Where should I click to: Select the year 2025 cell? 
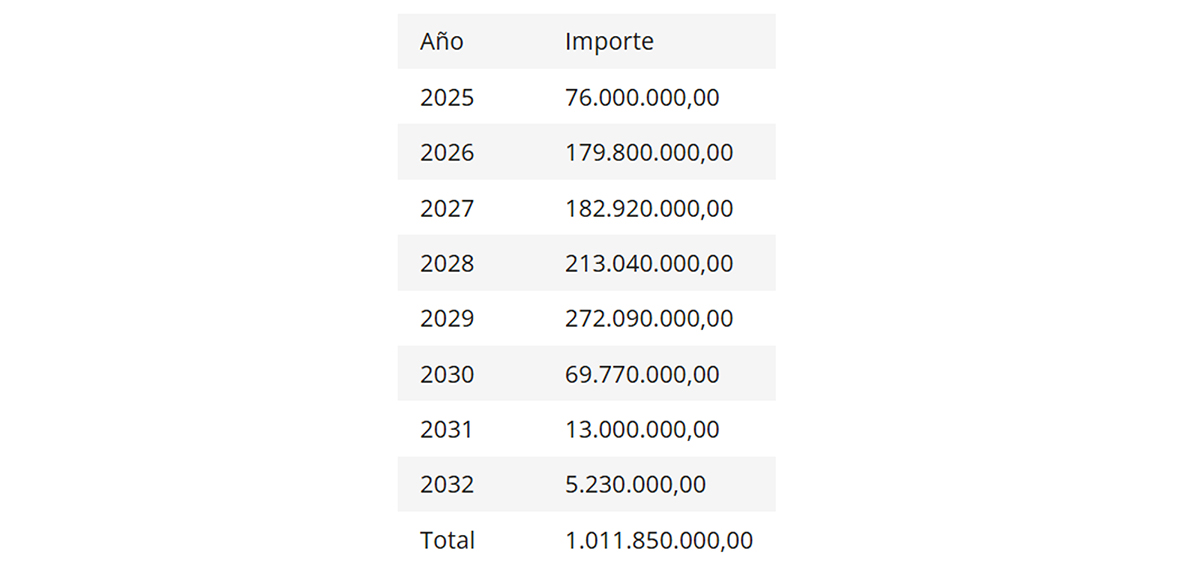tap(447, 98)
